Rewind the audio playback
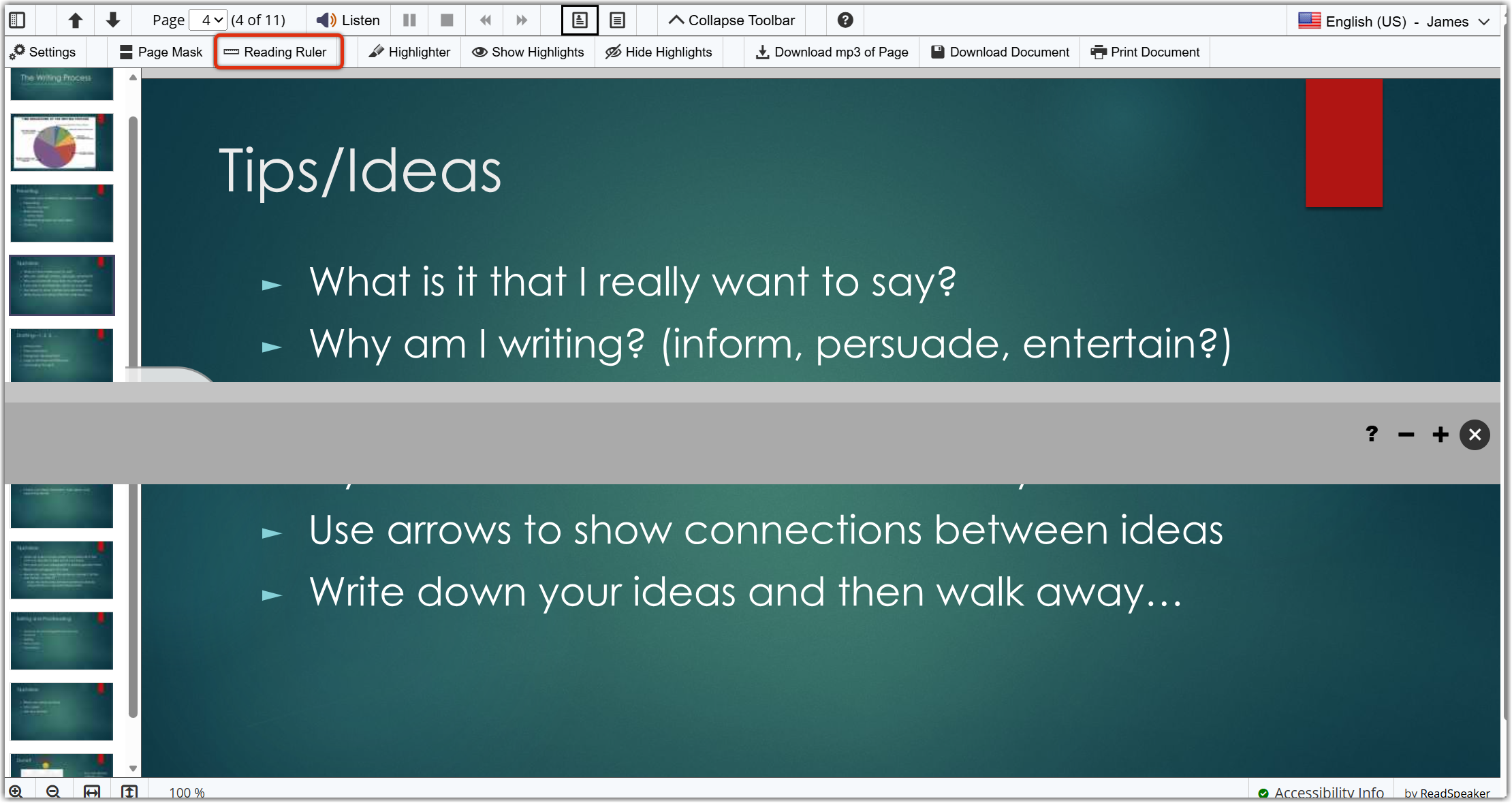This screenshot has width=1512, height=803. click(485, 20)
